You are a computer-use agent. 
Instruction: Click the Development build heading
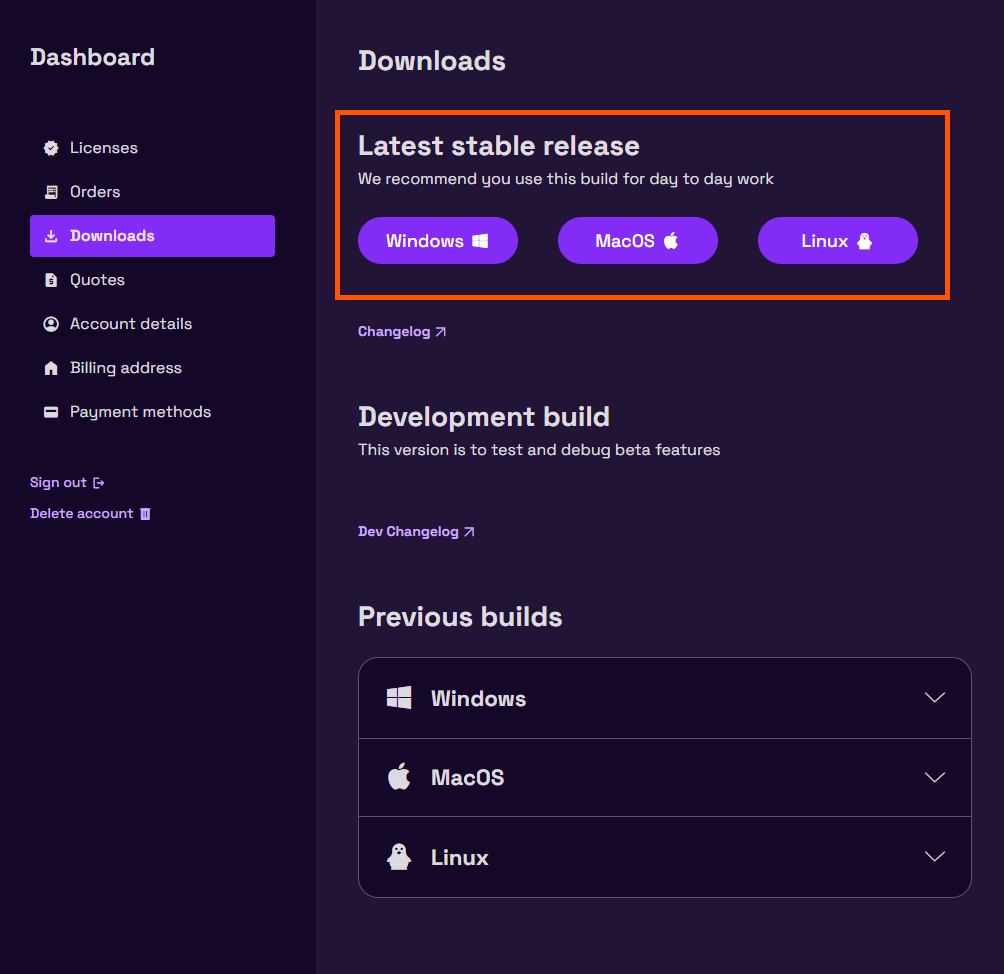click(484, 417)
